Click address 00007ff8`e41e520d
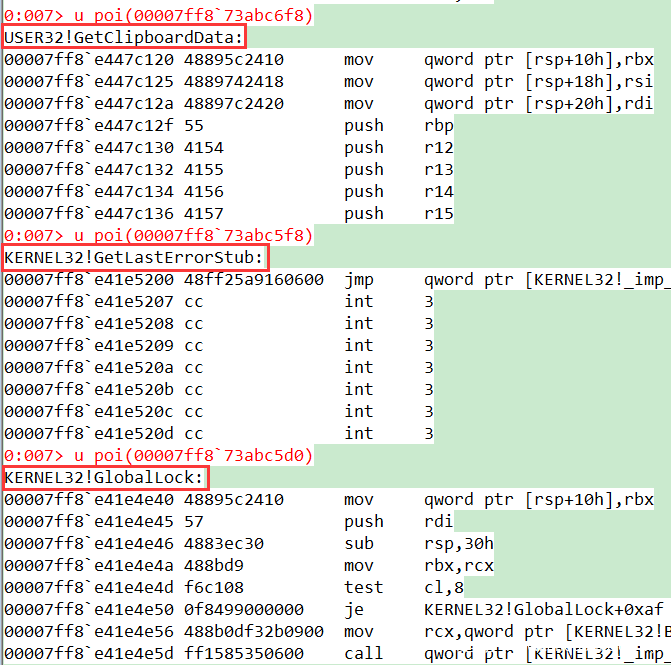The image size is (672, 665). pyautogui.click(x=89, y=434)
